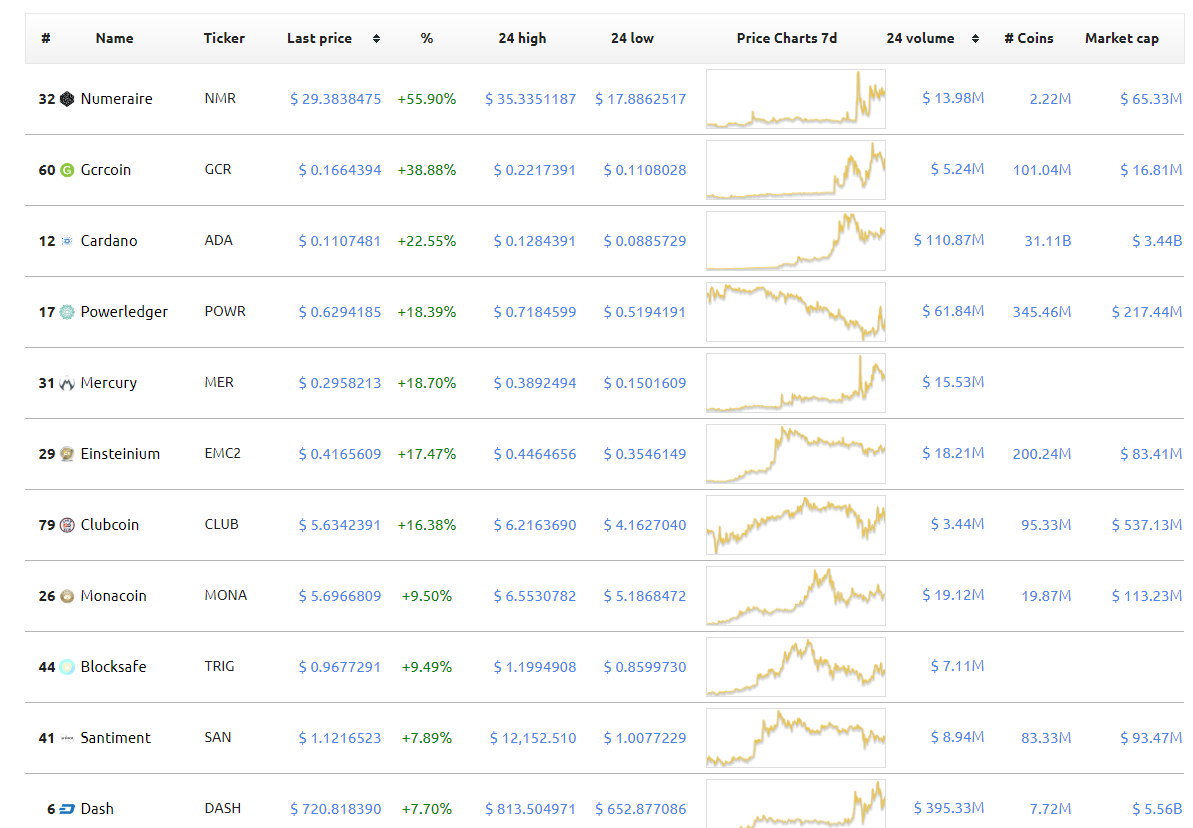Select the Dash volume $ 395.33M

tap(949, 808)
